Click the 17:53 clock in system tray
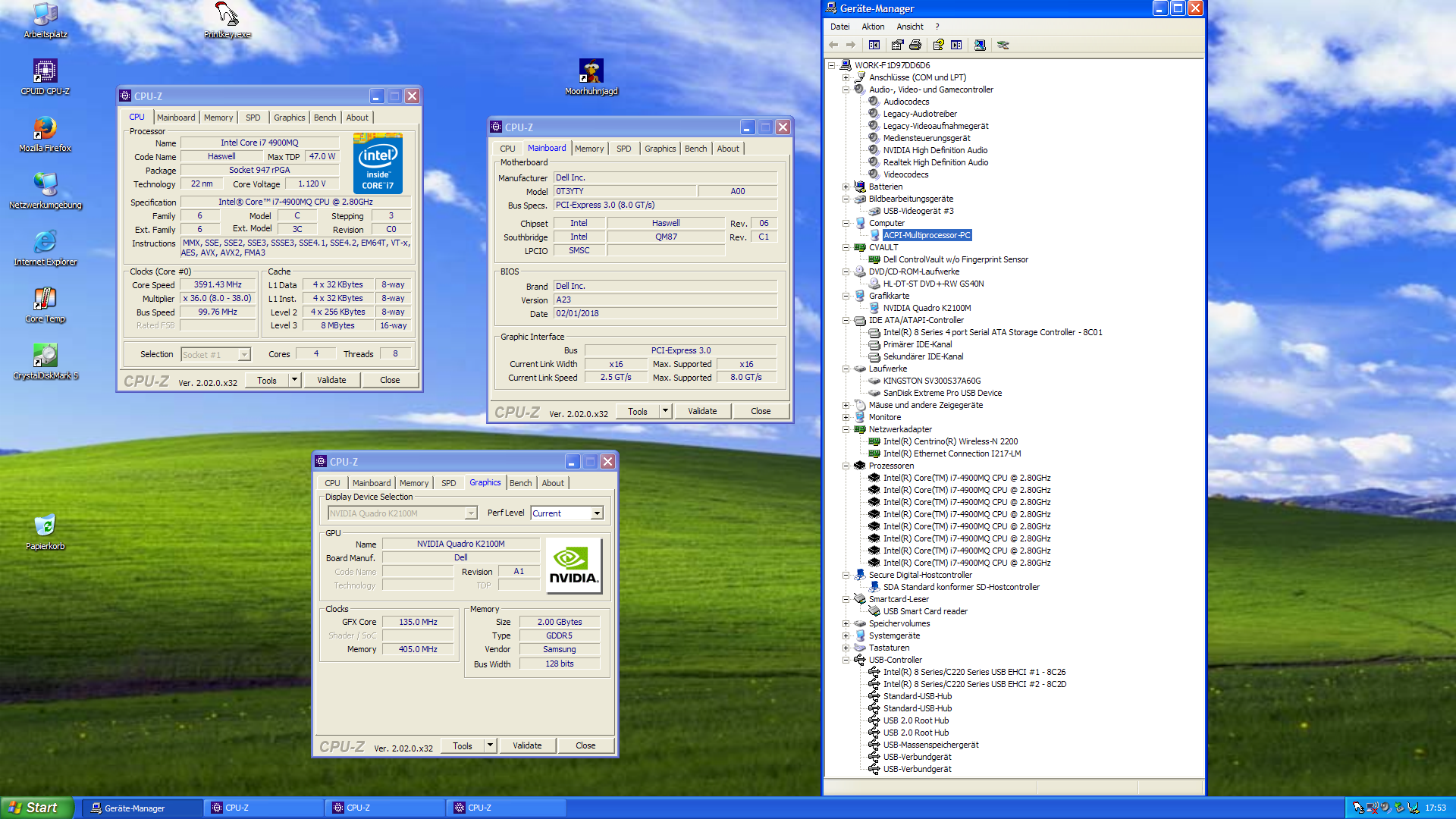 point(1435,808)
